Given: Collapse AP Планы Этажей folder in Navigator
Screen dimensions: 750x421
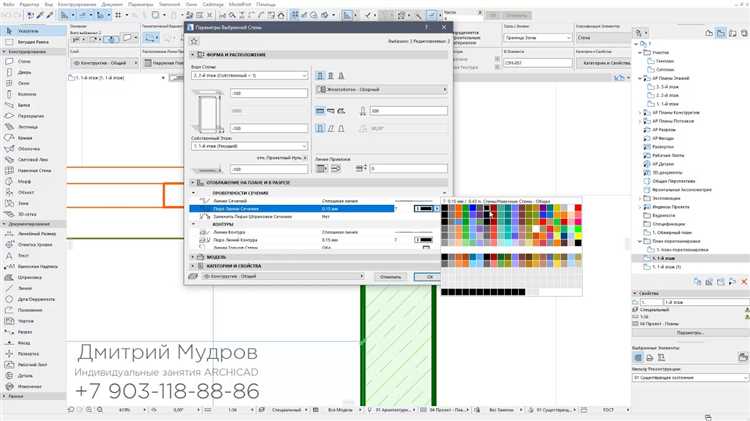Looking at the screenshot, I should [x=640, y=78].
